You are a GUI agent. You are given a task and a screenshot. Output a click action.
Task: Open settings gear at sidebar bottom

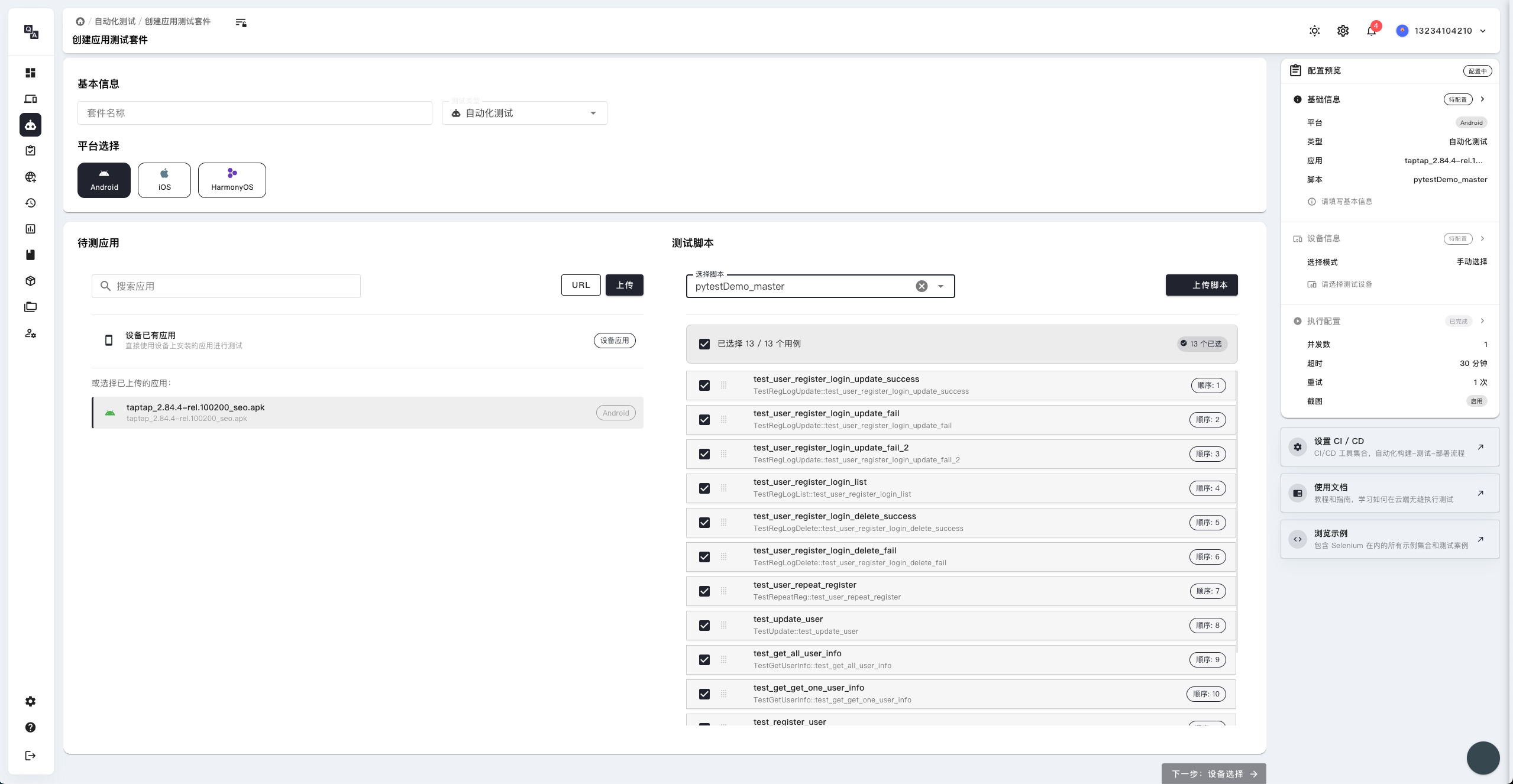pos(31,701)
